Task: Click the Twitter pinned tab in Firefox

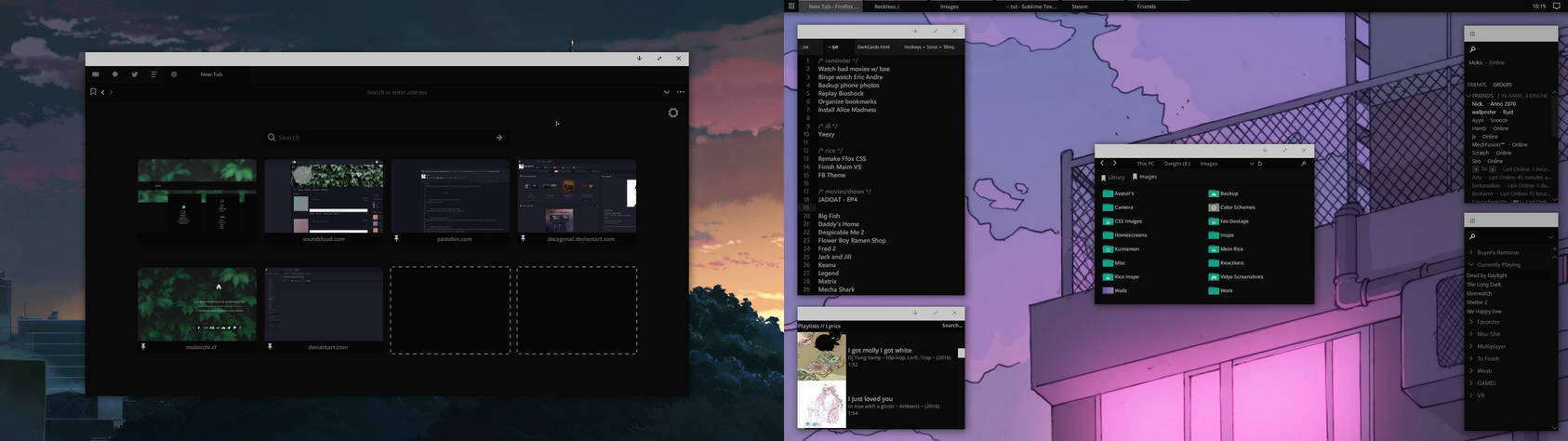Action: [x=135, y=74]
